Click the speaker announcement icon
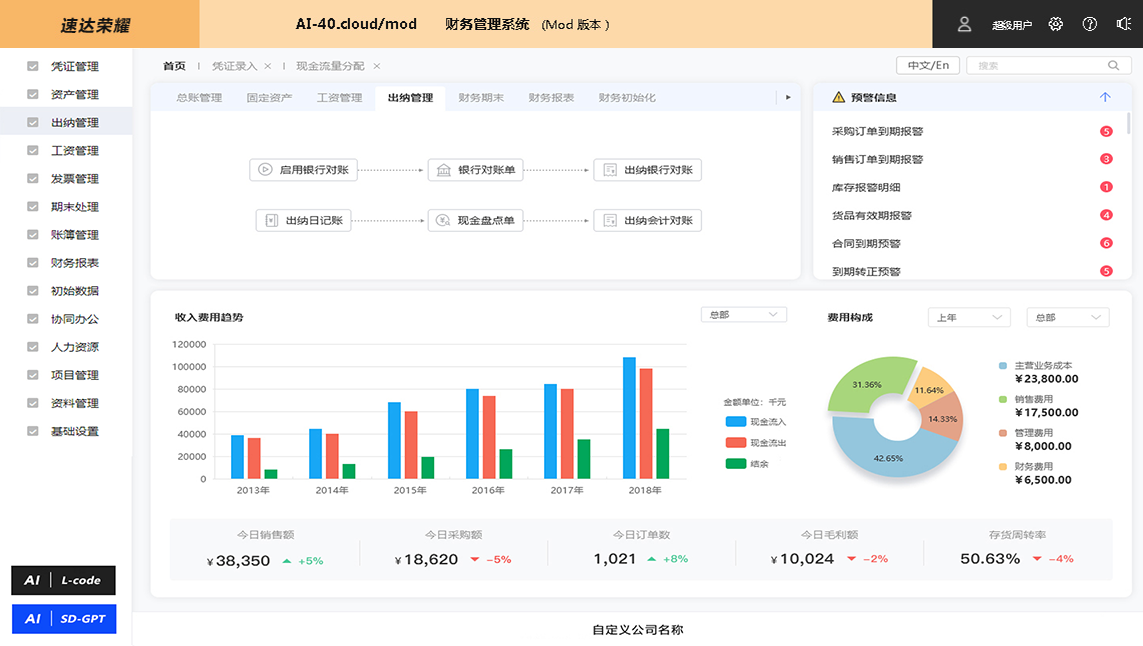This screenshot has height=646, width=1143. click(1123, 24)
